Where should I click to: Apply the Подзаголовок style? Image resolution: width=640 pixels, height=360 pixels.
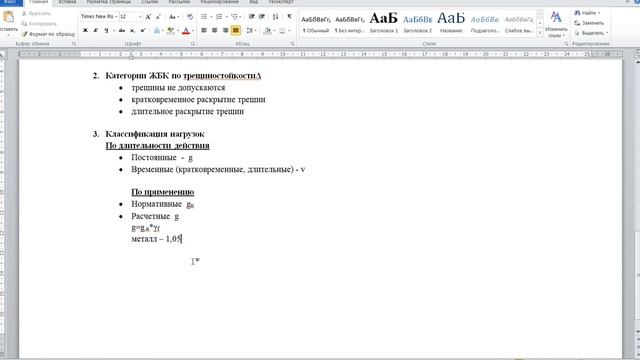pyautogui.click(x=485, y=24)
